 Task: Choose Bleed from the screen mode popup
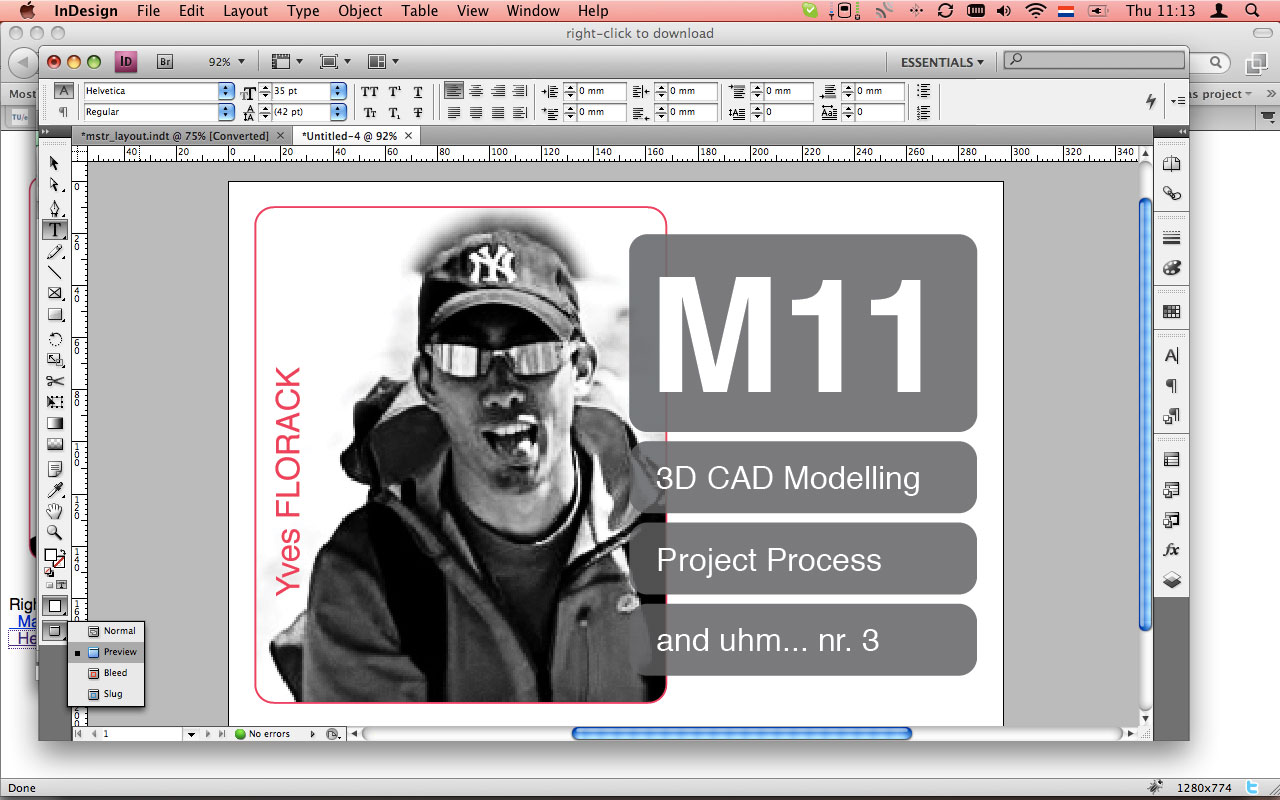coord(115,673)
